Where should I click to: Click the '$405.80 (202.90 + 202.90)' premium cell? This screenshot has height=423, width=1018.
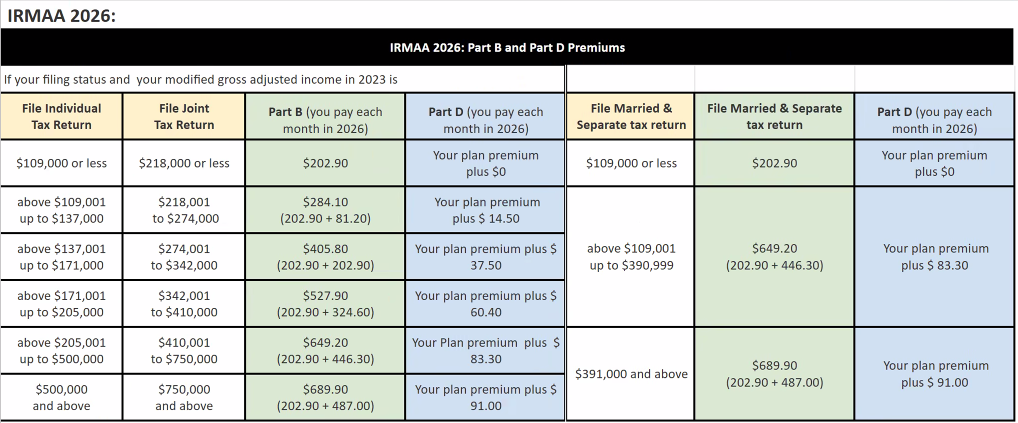[x=325, y=257]
